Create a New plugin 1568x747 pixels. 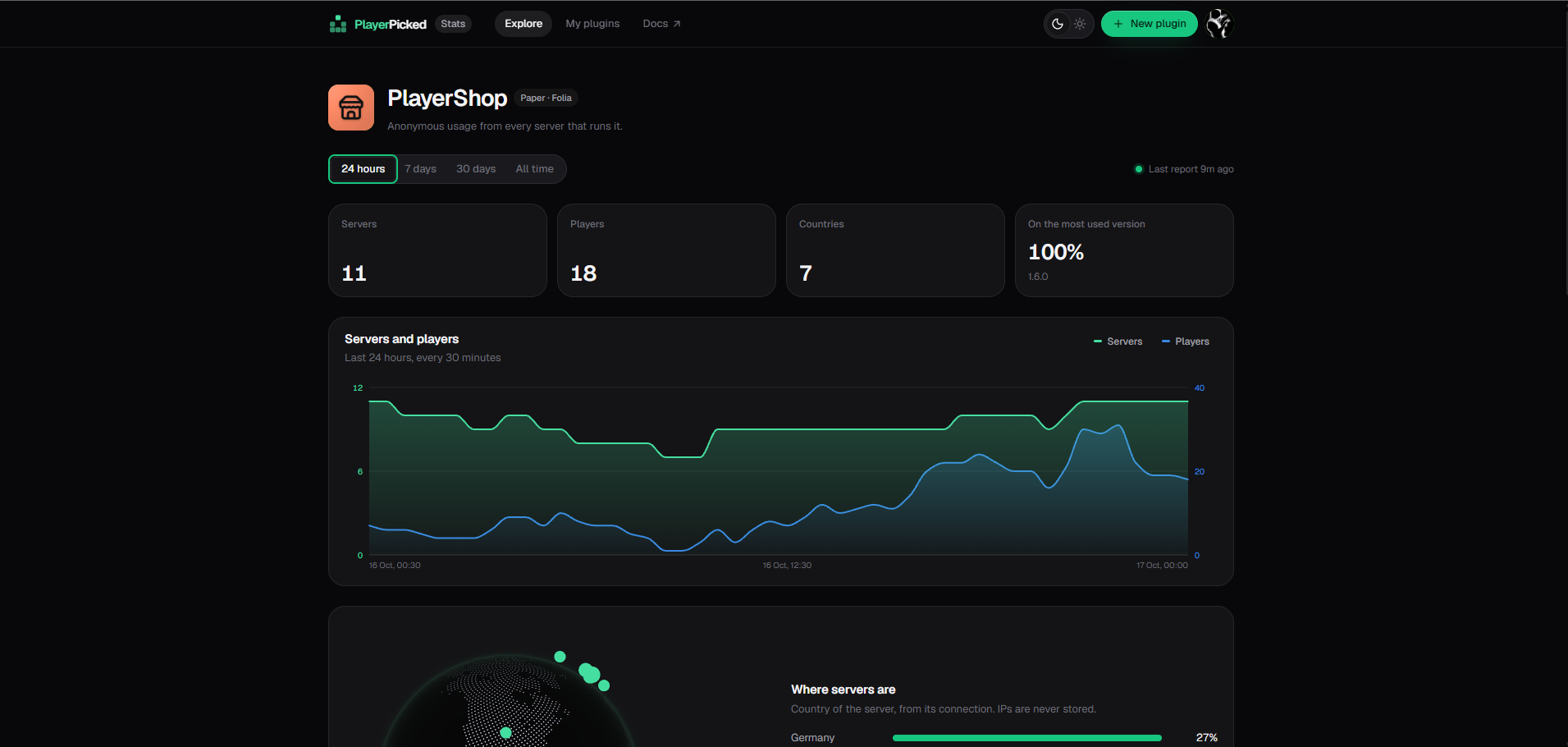click(1149, 24)
